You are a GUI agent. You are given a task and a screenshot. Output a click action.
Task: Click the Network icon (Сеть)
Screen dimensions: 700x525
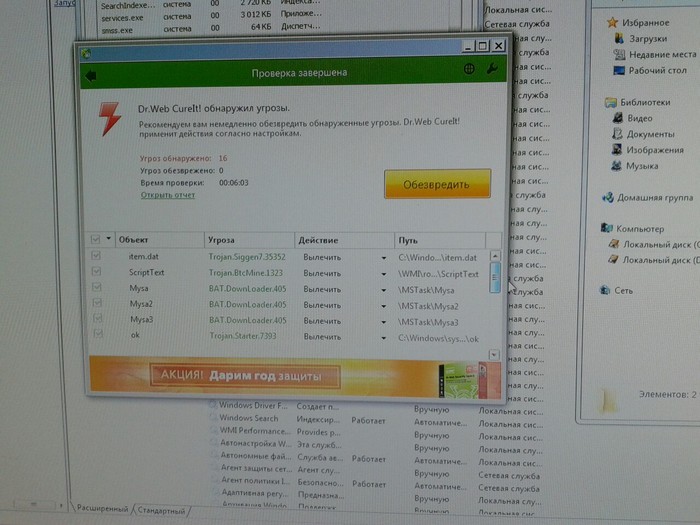click(607, 290)
